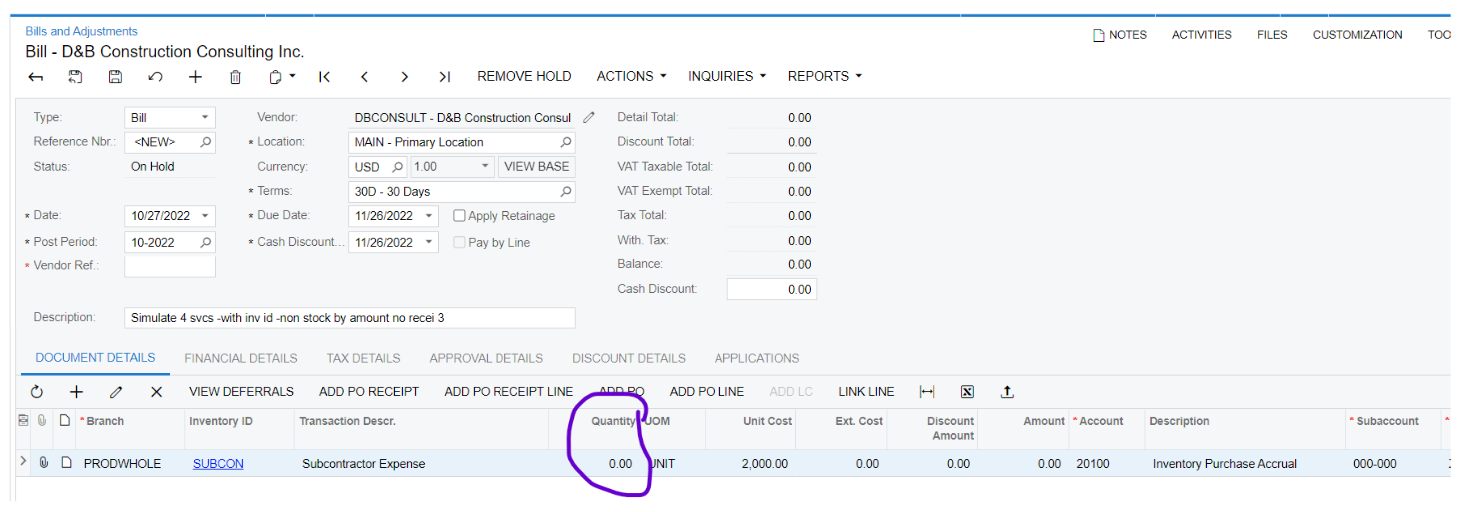Open ACTIVITIES in the top bar
Screen dimensions: 1460x512
(1201, 35)
